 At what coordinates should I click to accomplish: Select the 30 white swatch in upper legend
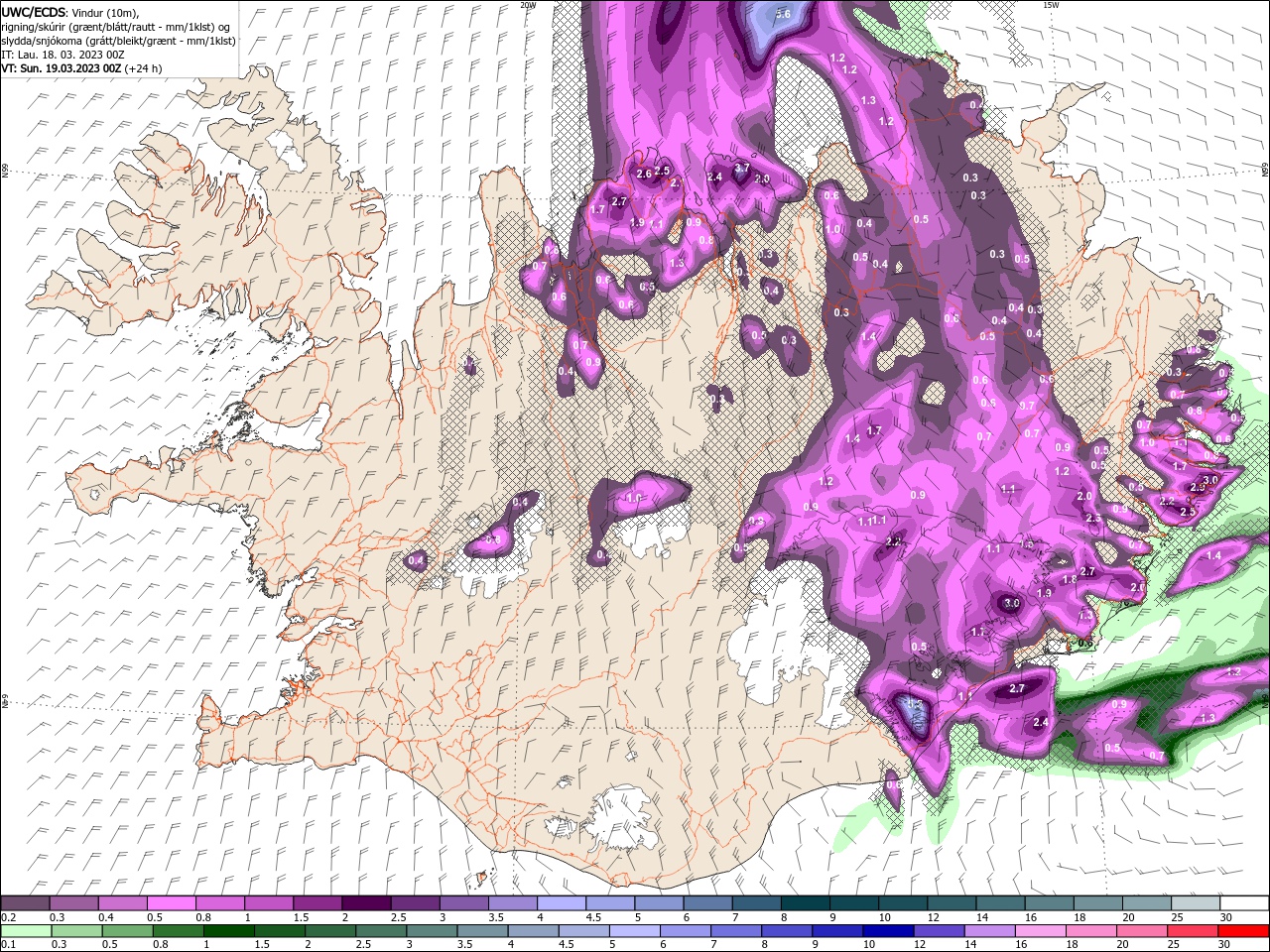(1243, 903)
